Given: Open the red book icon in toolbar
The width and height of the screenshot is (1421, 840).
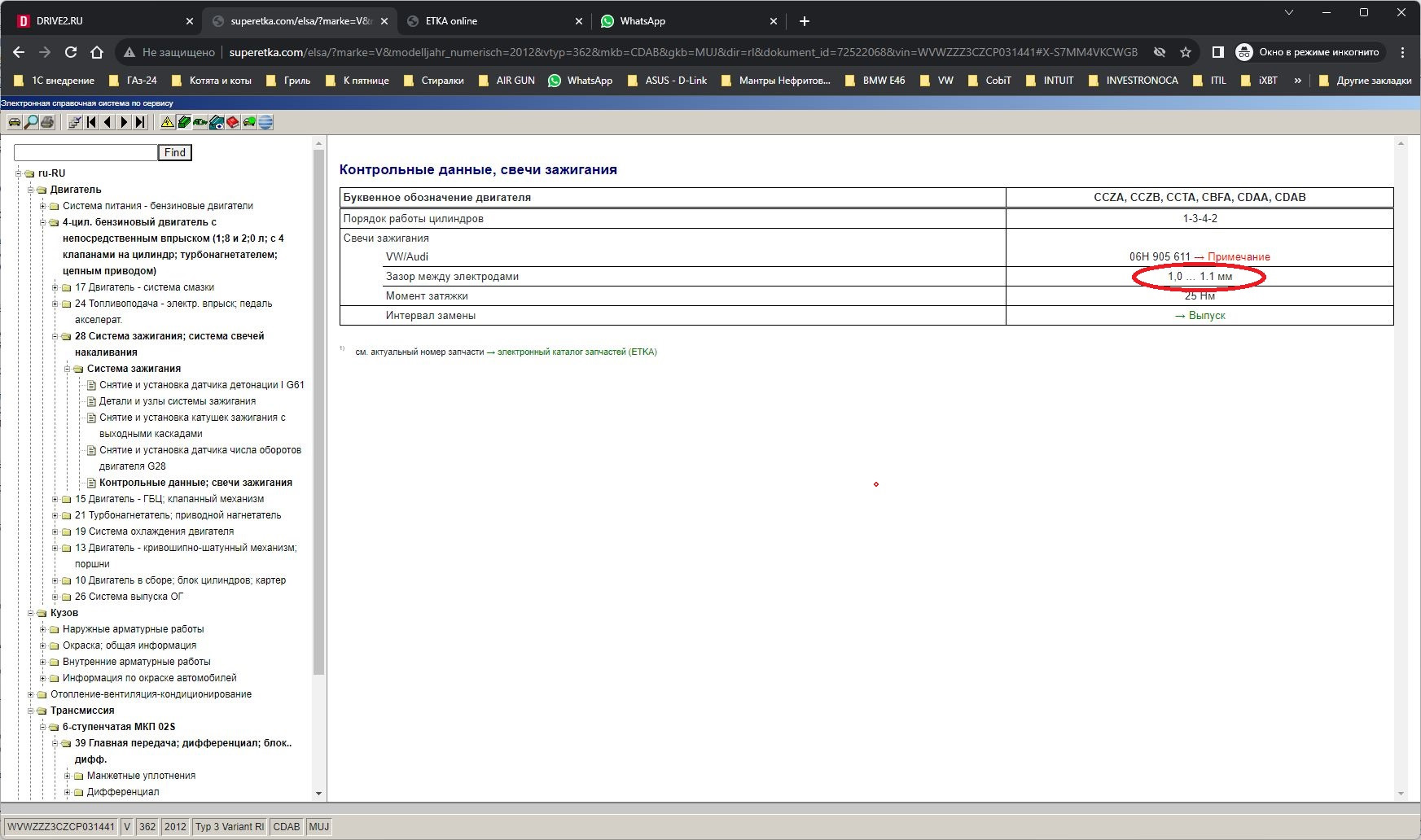Looking at the screenshot, I should [233, 122].
